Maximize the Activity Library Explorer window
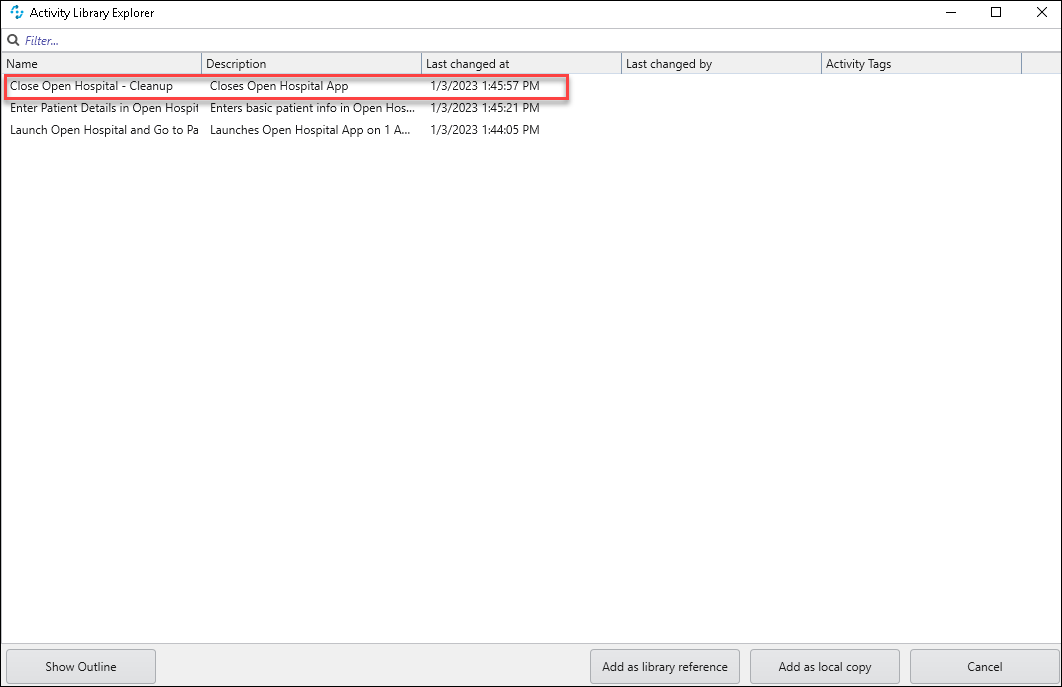 click(996, 13)
